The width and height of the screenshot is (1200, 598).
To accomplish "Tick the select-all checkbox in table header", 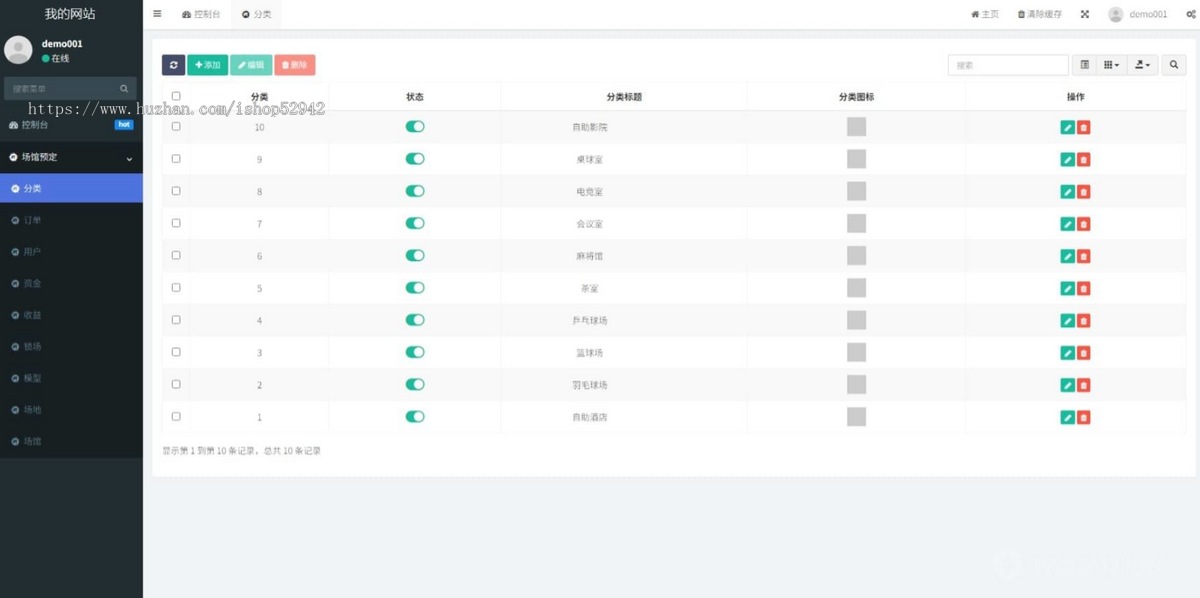I will click(176, 97).
